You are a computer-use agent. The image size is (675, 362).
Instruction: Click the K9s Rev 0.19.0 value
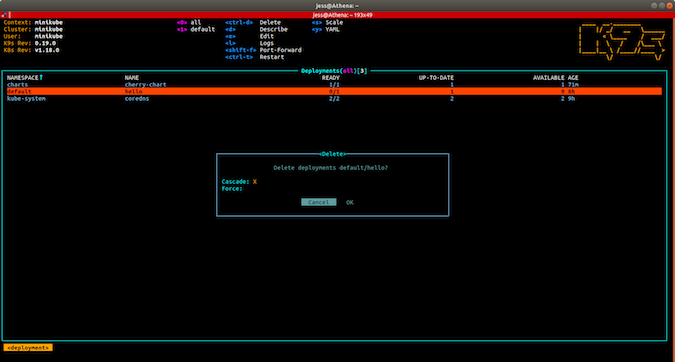click(x=45, y=43)
